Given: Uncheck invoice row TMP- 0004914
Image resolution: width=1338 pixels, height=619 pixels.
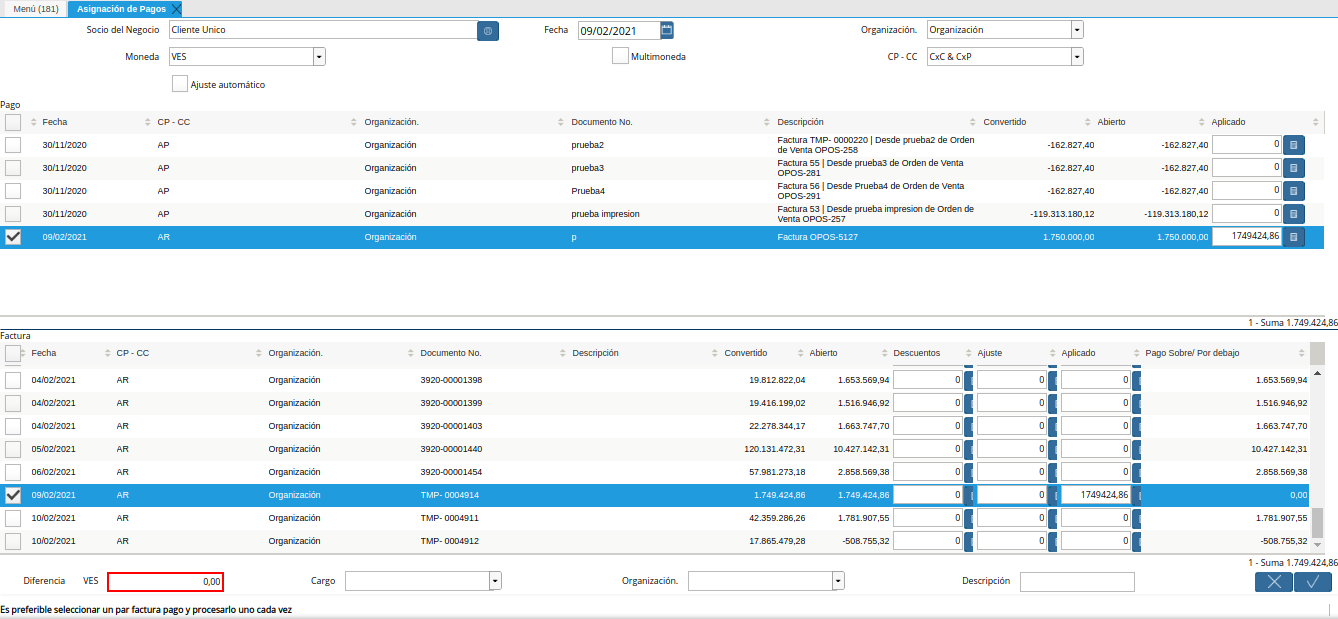Looking at the screenshot, I should [13, 495].
